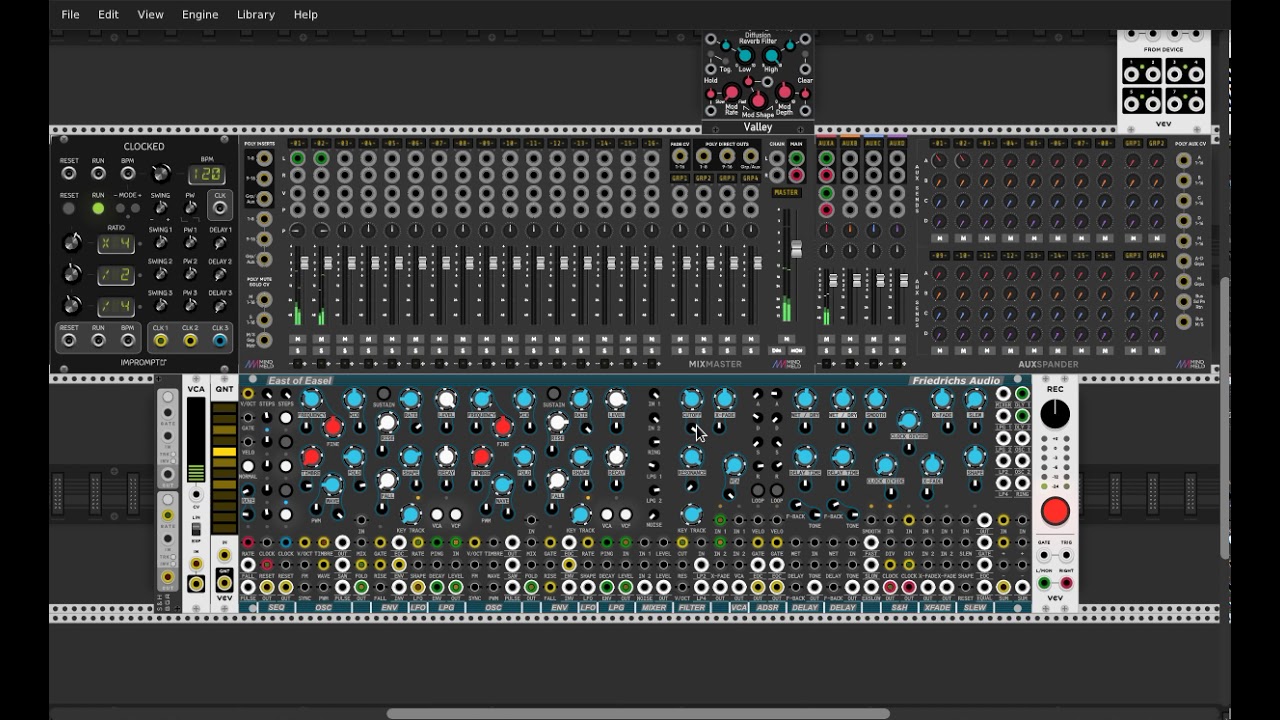The image size is (1280, 720).
Task: Click the horizontal scrollbar at the bottom
Action: pyautogui.click(x=638, y=714)
